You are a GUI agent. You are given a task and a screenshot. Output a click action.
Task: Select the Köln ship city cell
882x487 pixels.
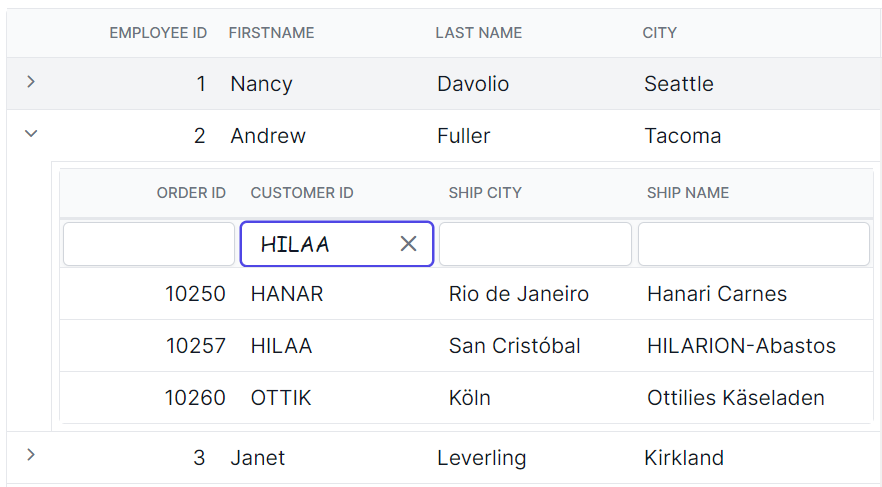pos(470,398)
